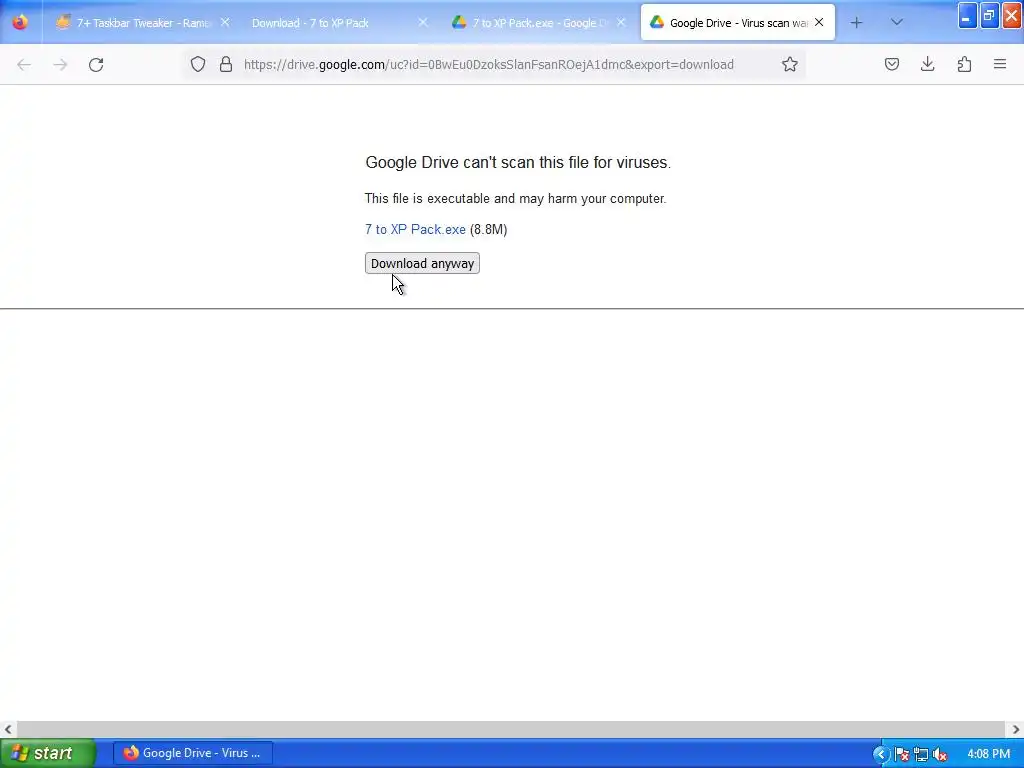Minimize the Firefox window
The width and height of the screenshot is (1024, 768).
[967, 16]
